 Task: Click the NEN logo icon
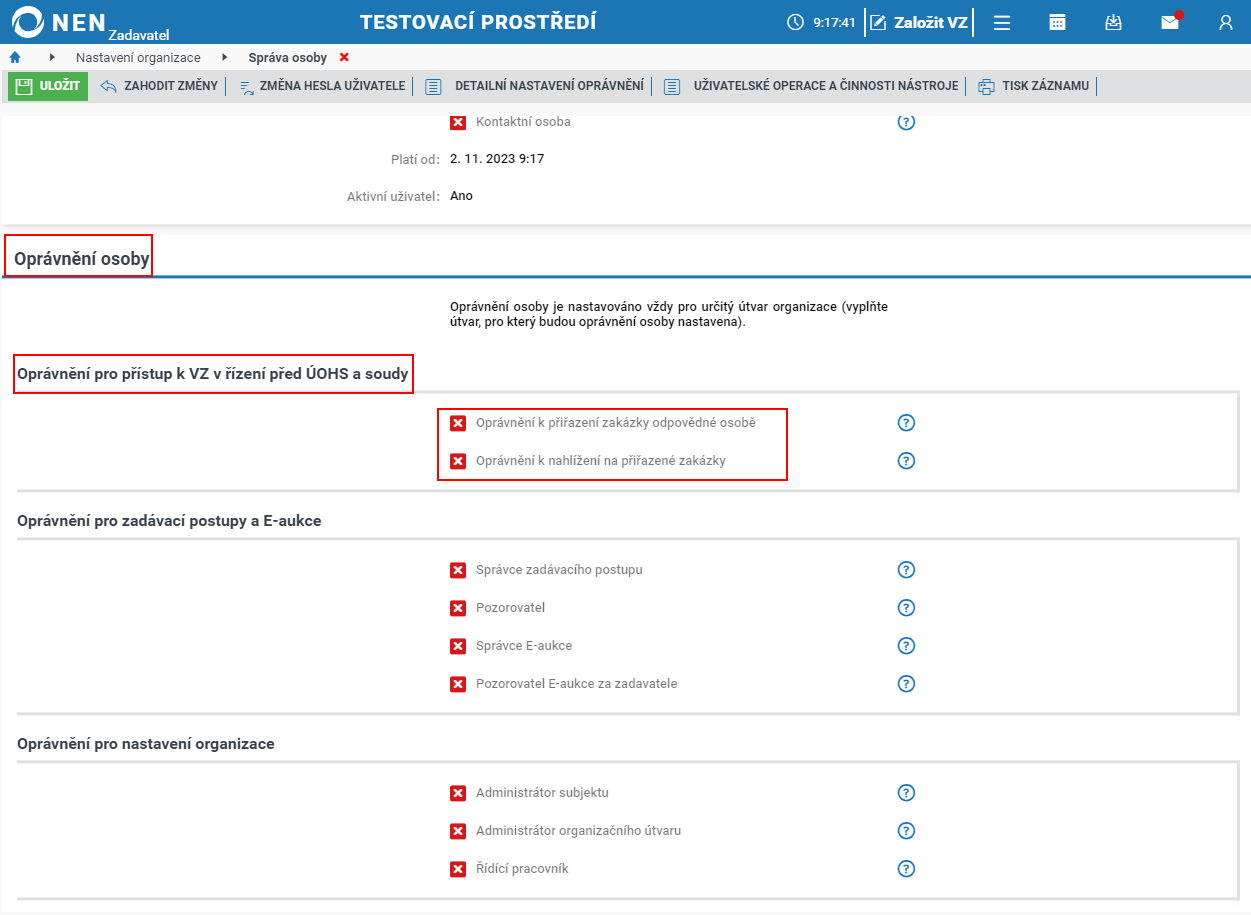point(27,22)
